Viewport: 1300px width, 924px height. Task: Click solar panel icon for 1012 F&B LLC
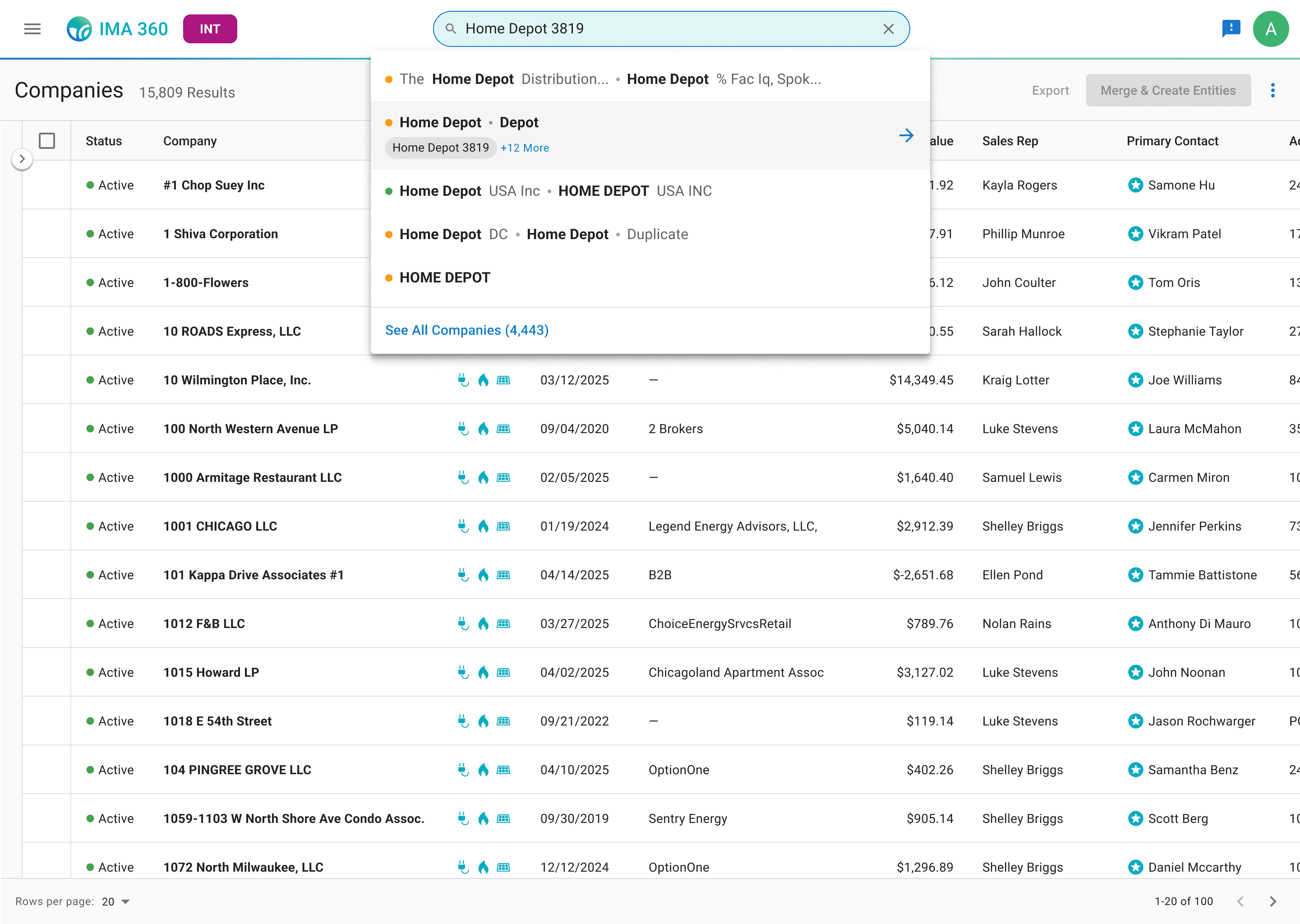[503, 624]
